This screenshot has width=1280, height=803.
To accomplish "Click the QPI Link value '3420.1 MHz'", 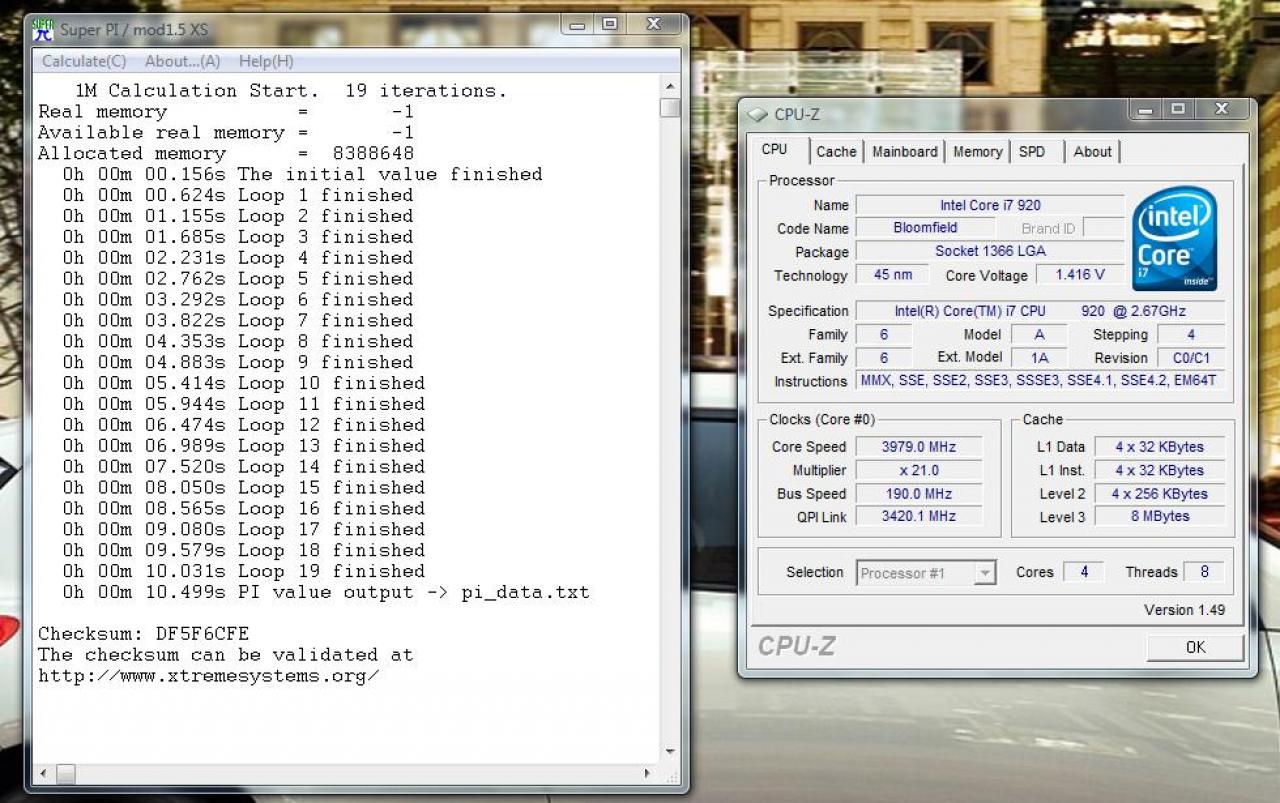I will pos(919,517).
